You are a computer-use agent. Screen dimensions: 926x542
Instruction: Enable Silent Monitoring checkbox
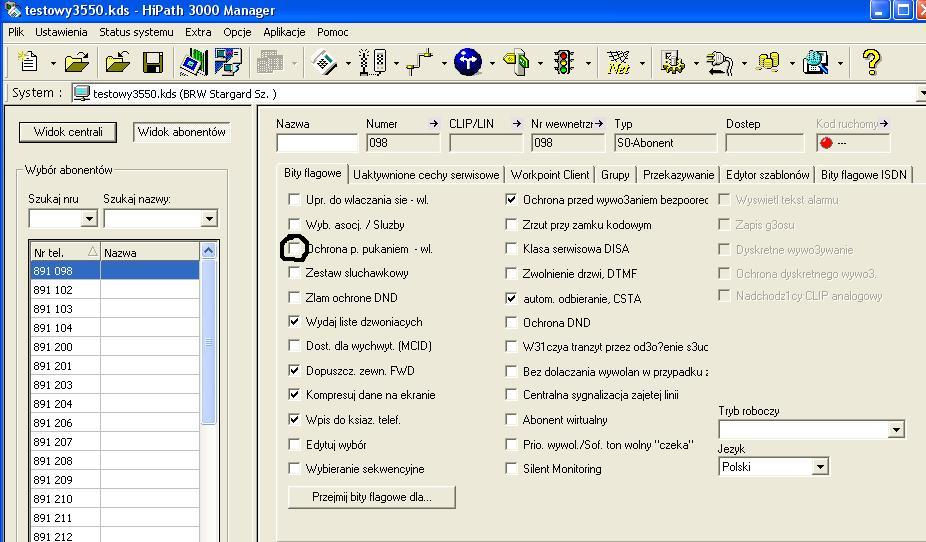pyautogui.click(x=511, y=469)
